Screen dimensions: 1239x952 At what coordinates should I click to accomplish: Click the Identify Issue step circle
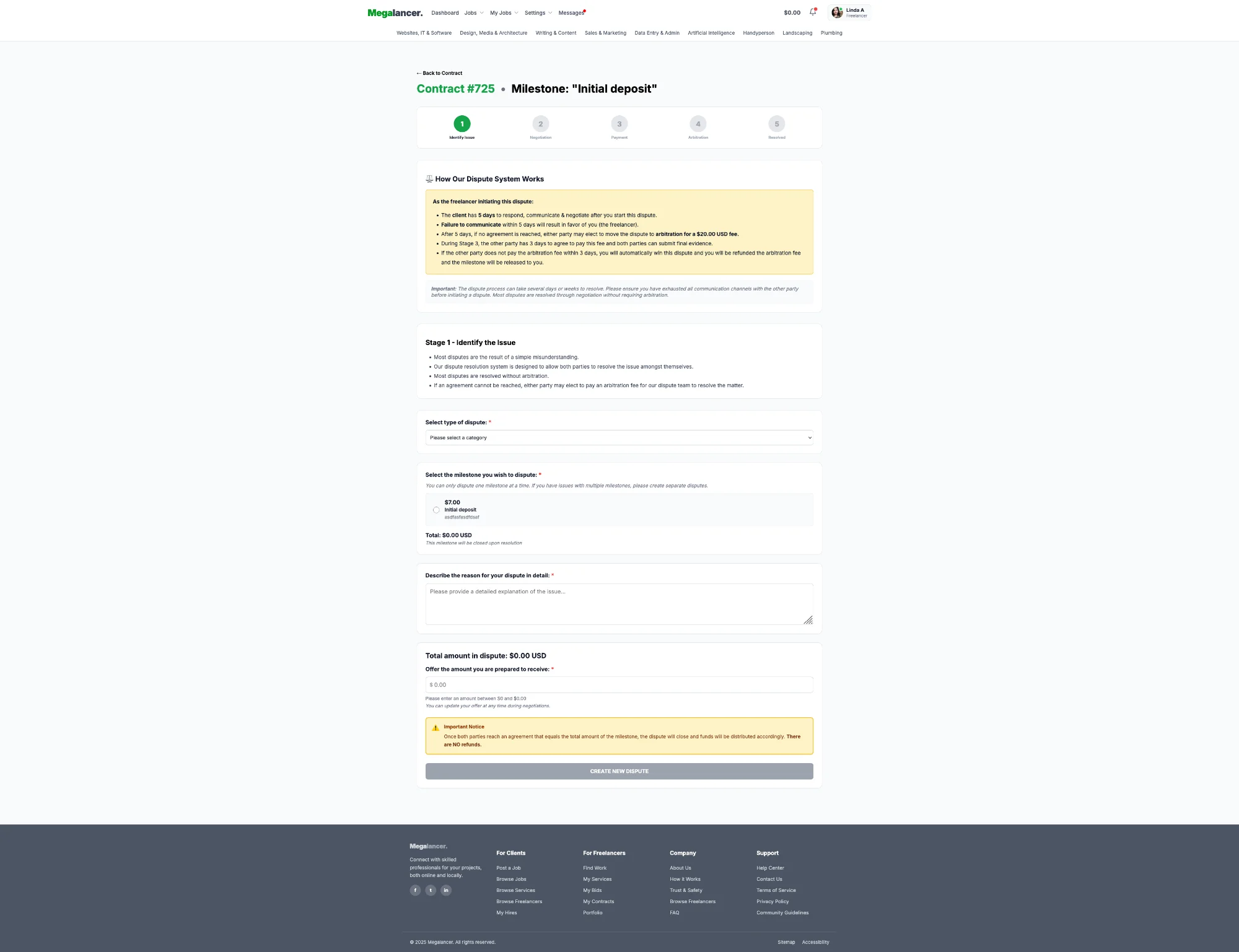[x=462, y=124]
